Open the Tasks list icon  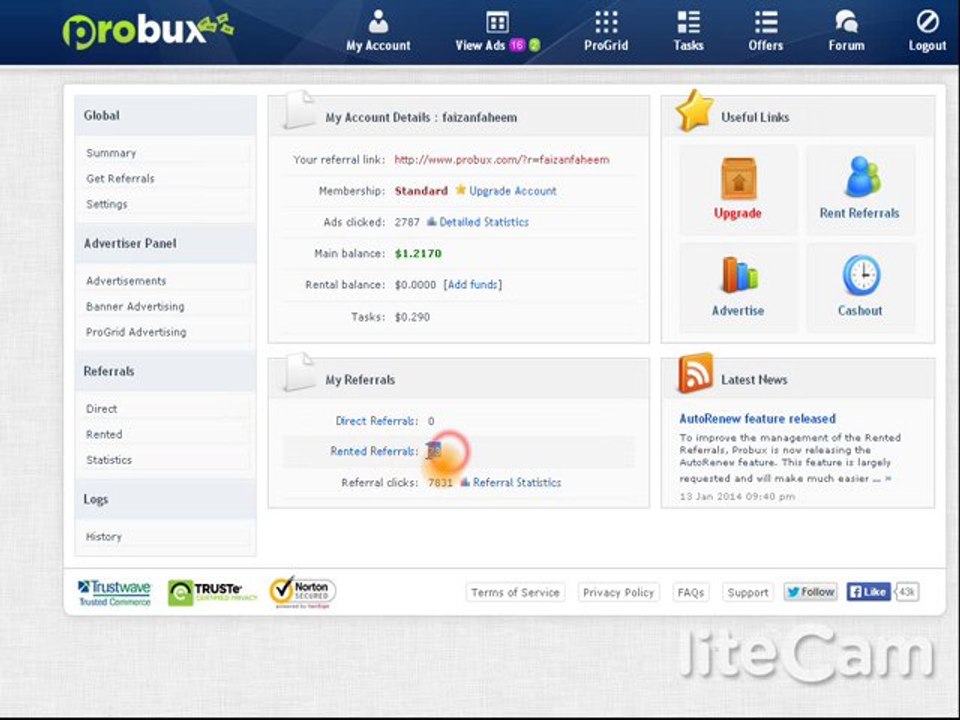(689, 23)
